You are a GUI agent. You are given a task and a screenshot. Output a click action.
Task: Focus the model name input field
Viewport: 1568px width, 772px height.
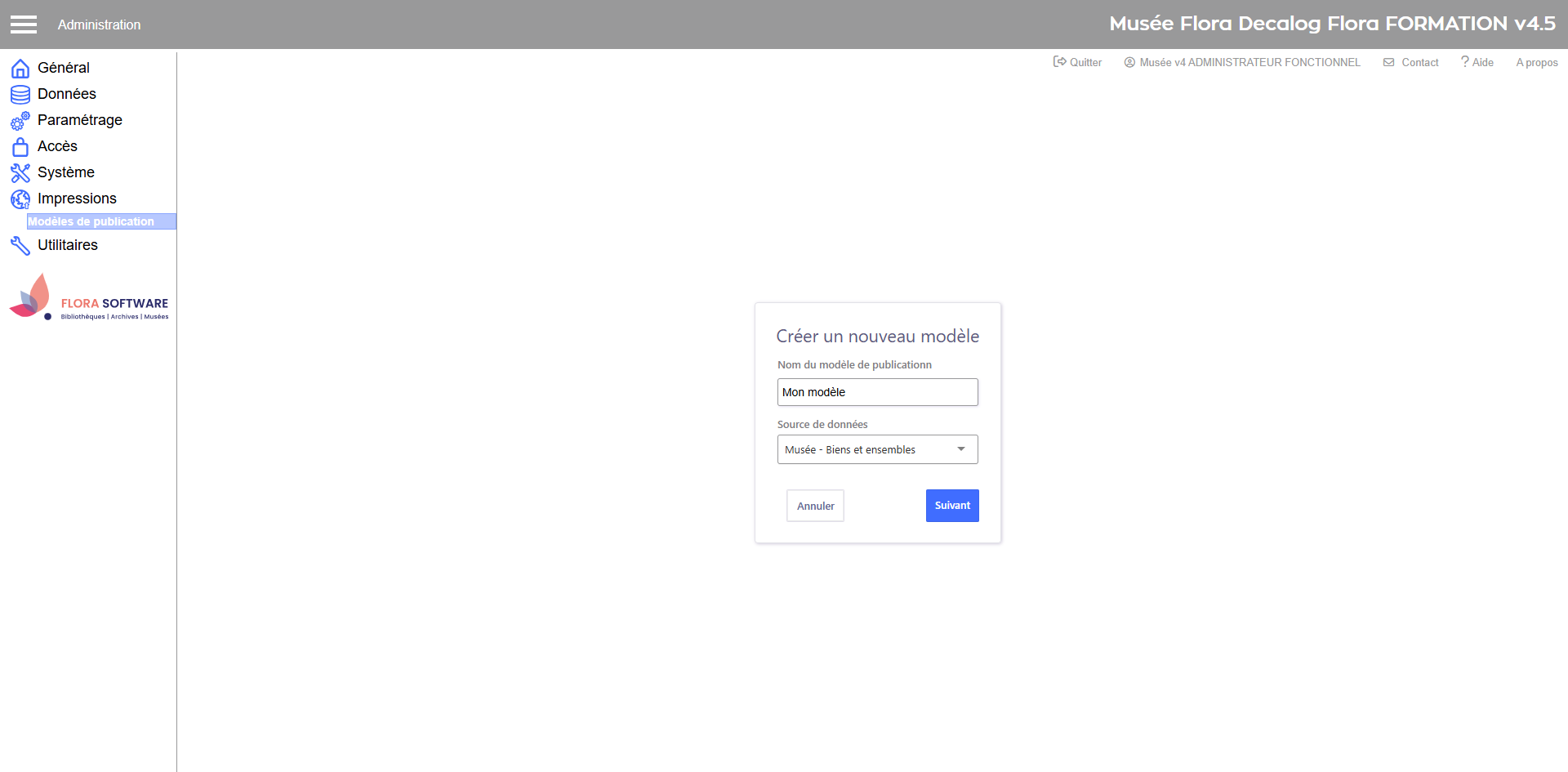tap(877, 392)
